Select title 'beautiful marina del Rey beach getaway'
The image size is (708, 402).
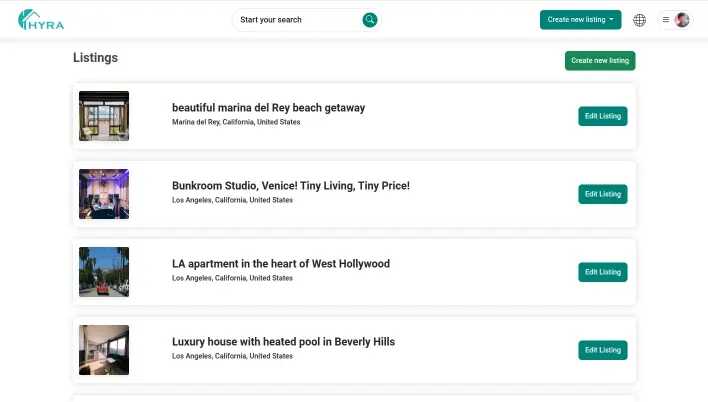click(268, 108)
